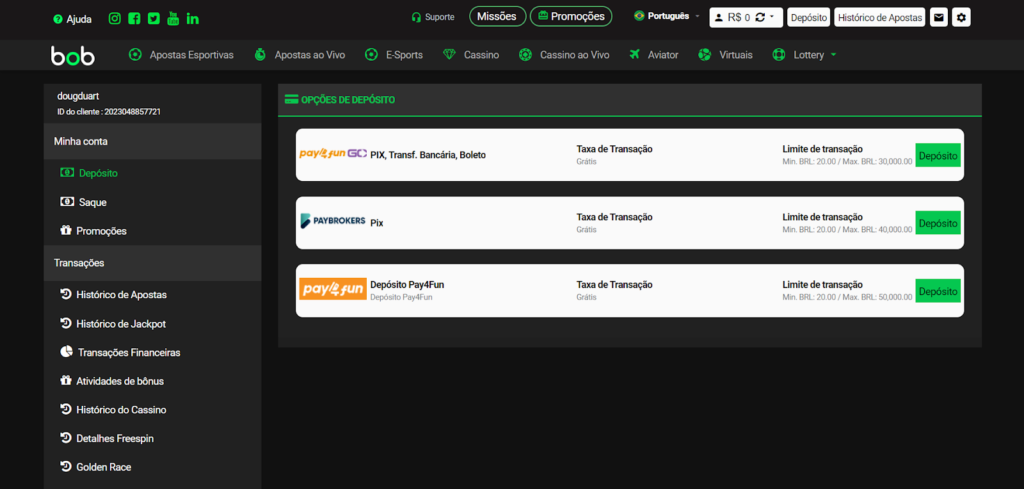Select the Pay4Fun GO deposit logo
The height and width of the screenshot is (489, 1024).
tap(333, 155)
